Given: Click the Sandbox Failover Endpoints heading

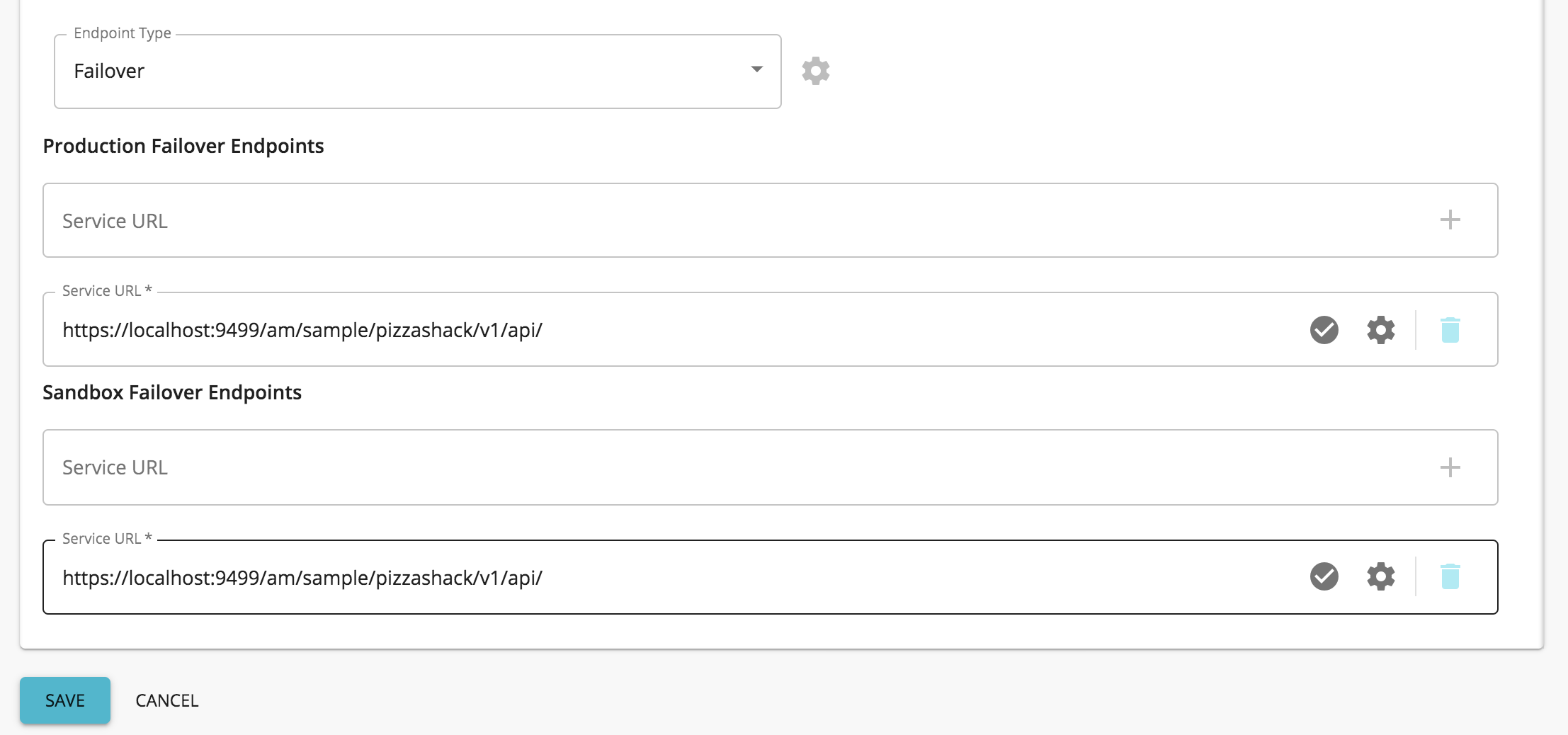Looking at the screenshot, I should pyautogui.click(x=172, y=392).
